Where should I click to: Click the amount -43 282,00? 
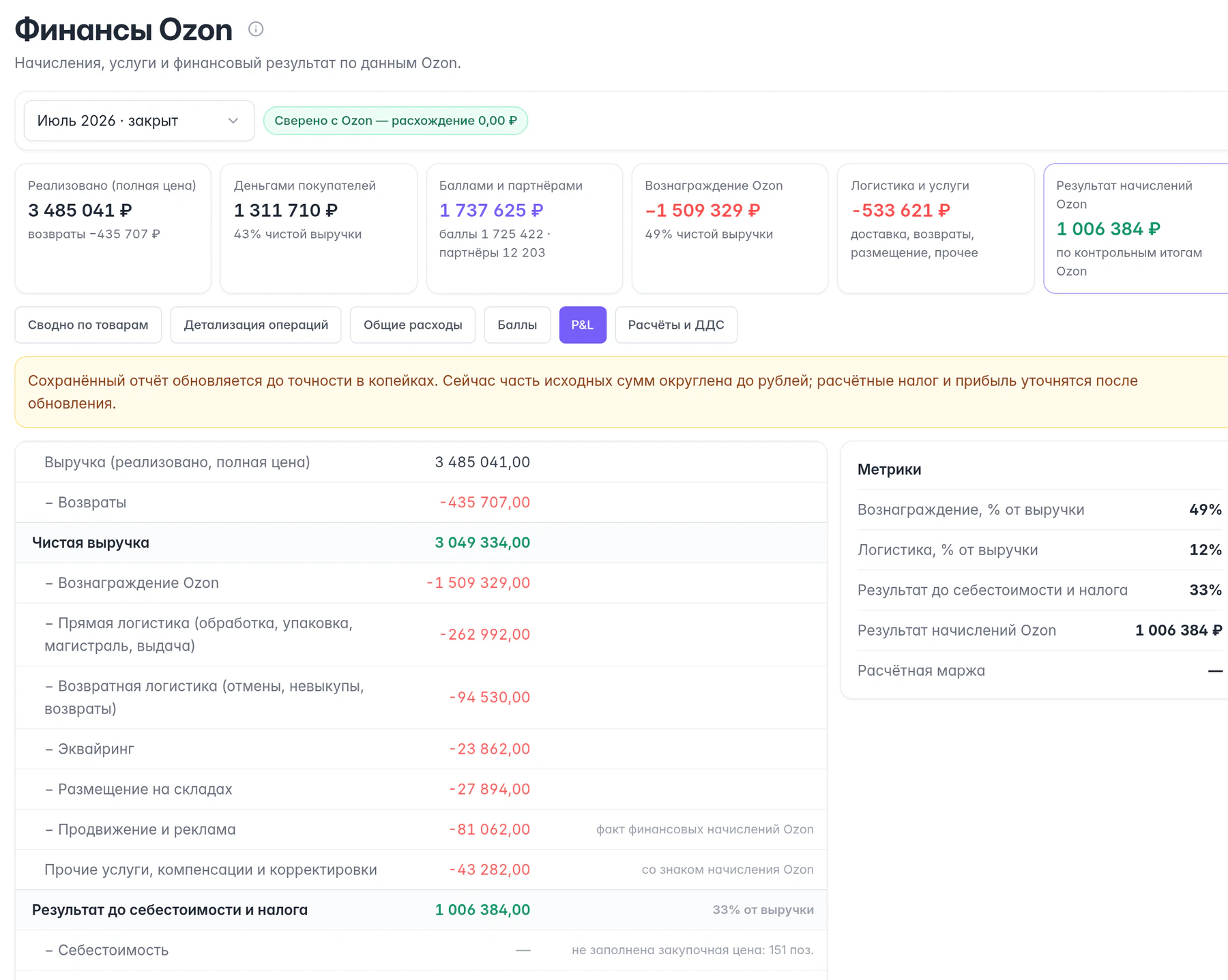pyautogui.click(x=489, y=870)
